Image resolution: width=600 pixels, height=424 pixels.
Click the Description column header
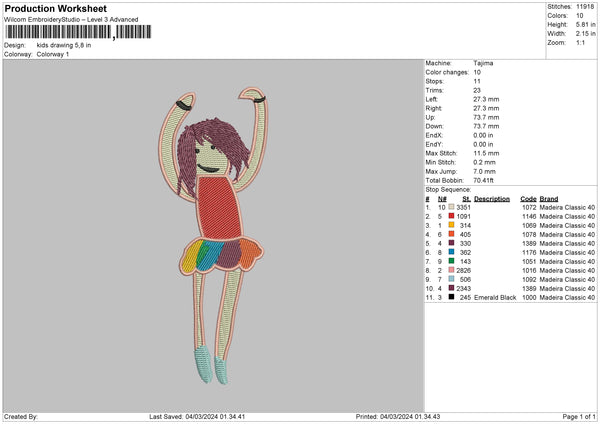tap(492, 198)
